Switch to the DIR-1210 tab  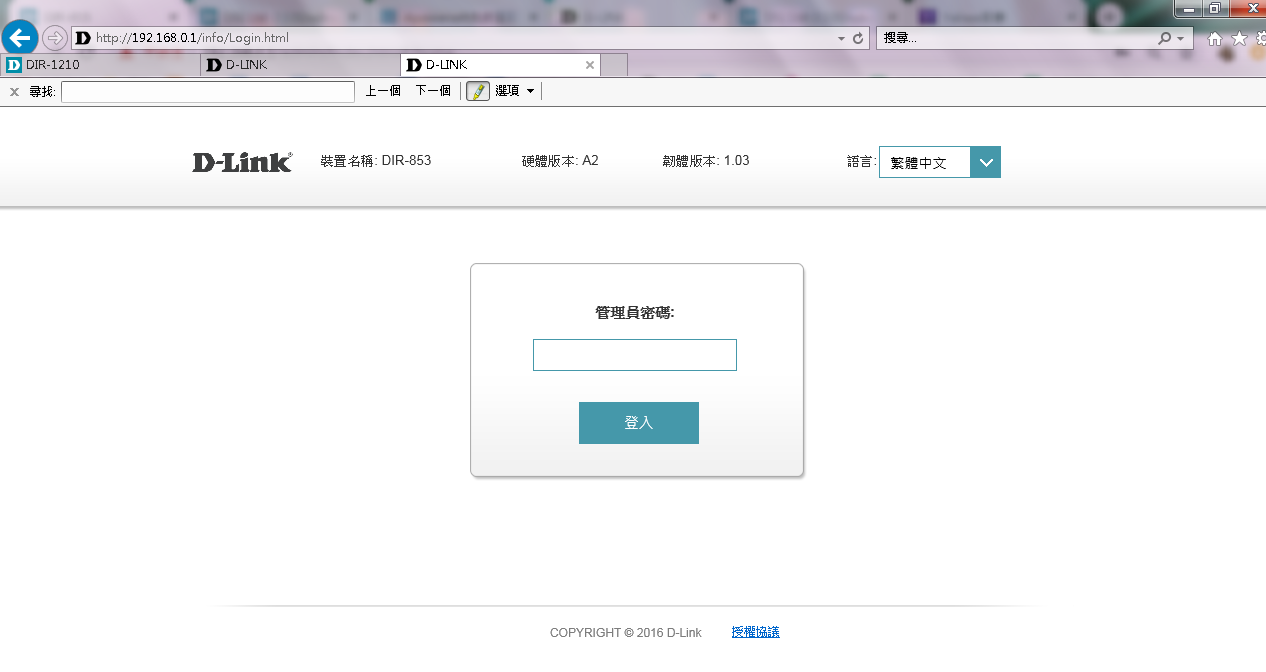[x=100, y=65]
